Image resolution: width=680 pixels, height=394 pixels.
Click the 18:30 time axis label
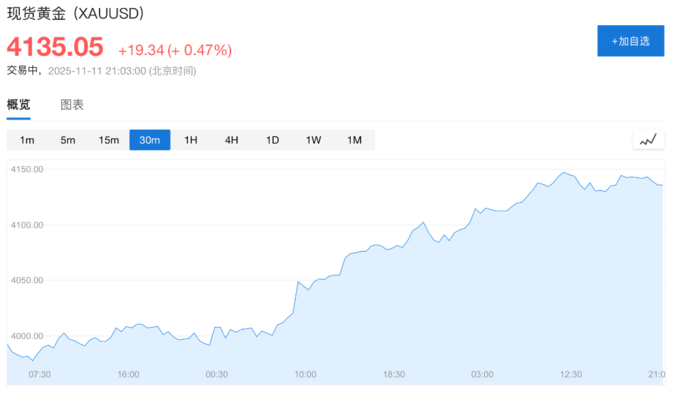(394, 374)
